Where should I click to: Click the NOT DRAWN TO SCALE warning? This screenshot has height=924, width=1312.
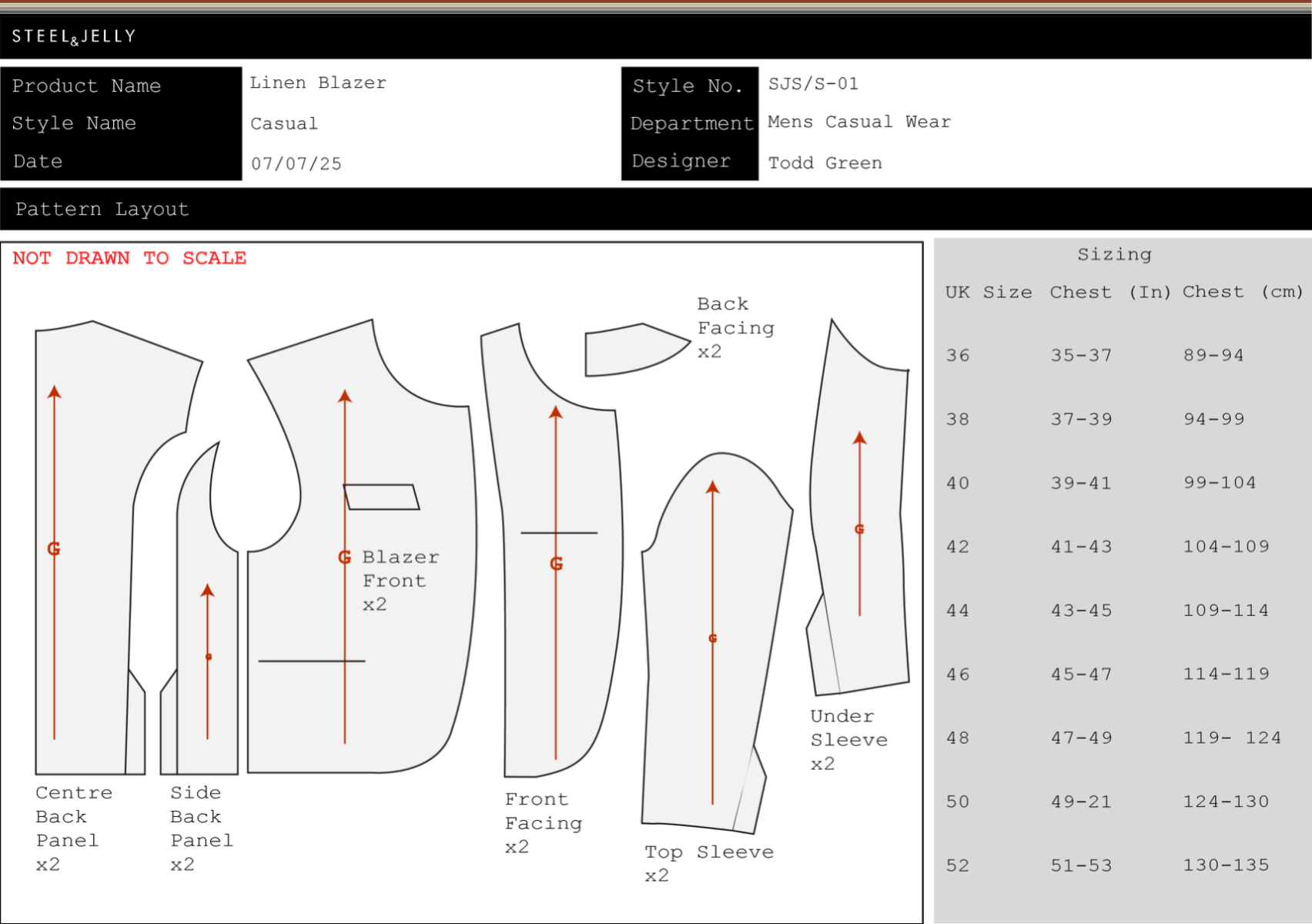point(129,259)
